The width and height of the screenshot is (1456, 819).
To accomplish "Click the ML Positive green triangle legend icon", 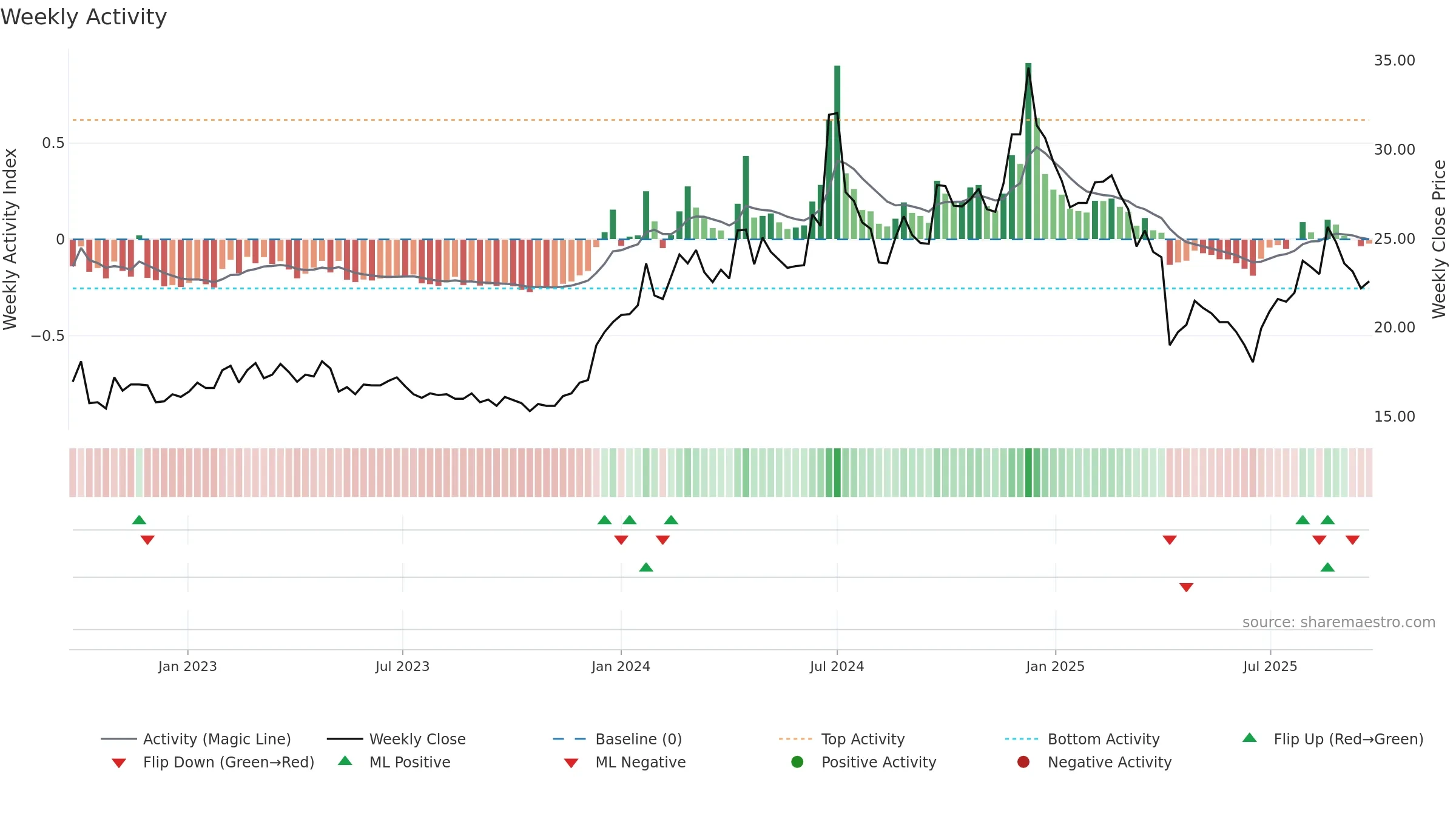I will (x=345, y=761).
